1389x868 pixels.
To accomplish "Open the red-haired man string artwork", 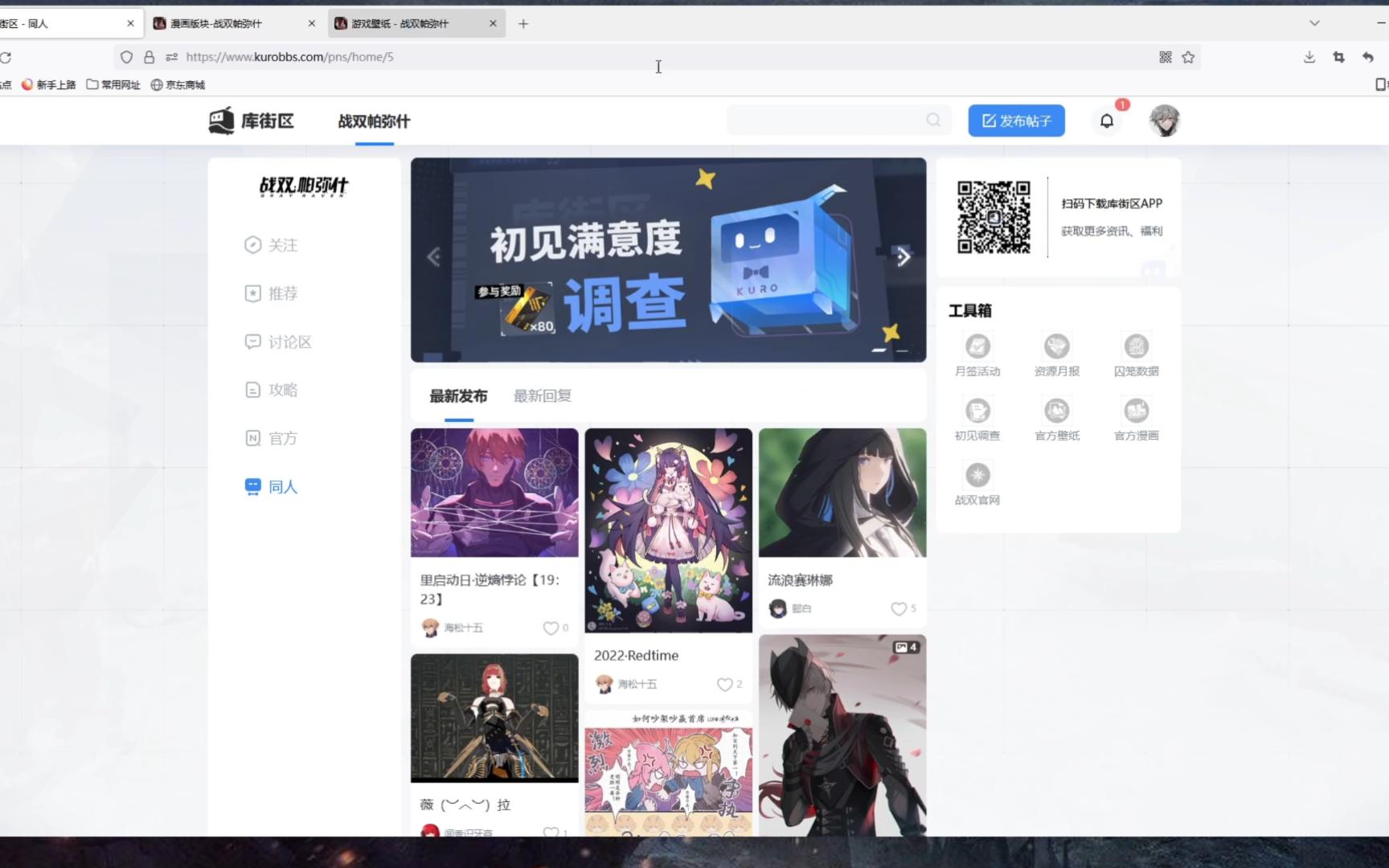I will pos(494,492).
